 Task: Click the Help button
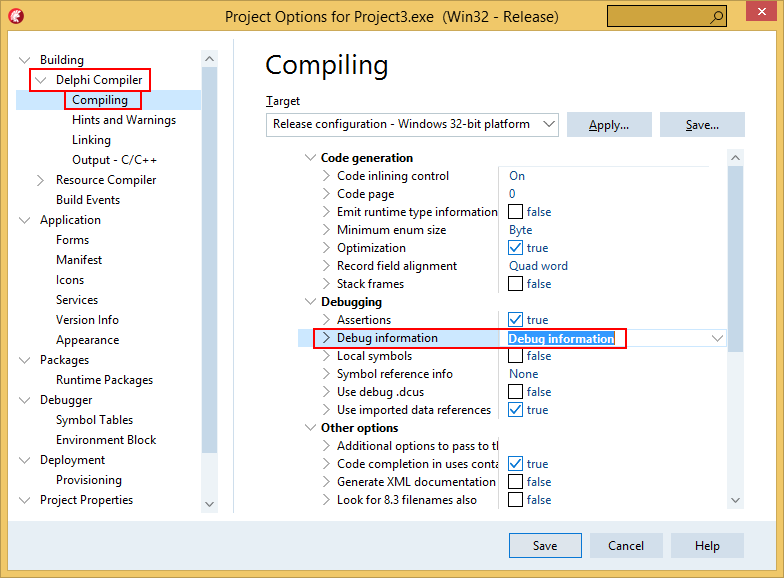pyautogui.click(x=707, y=546)
